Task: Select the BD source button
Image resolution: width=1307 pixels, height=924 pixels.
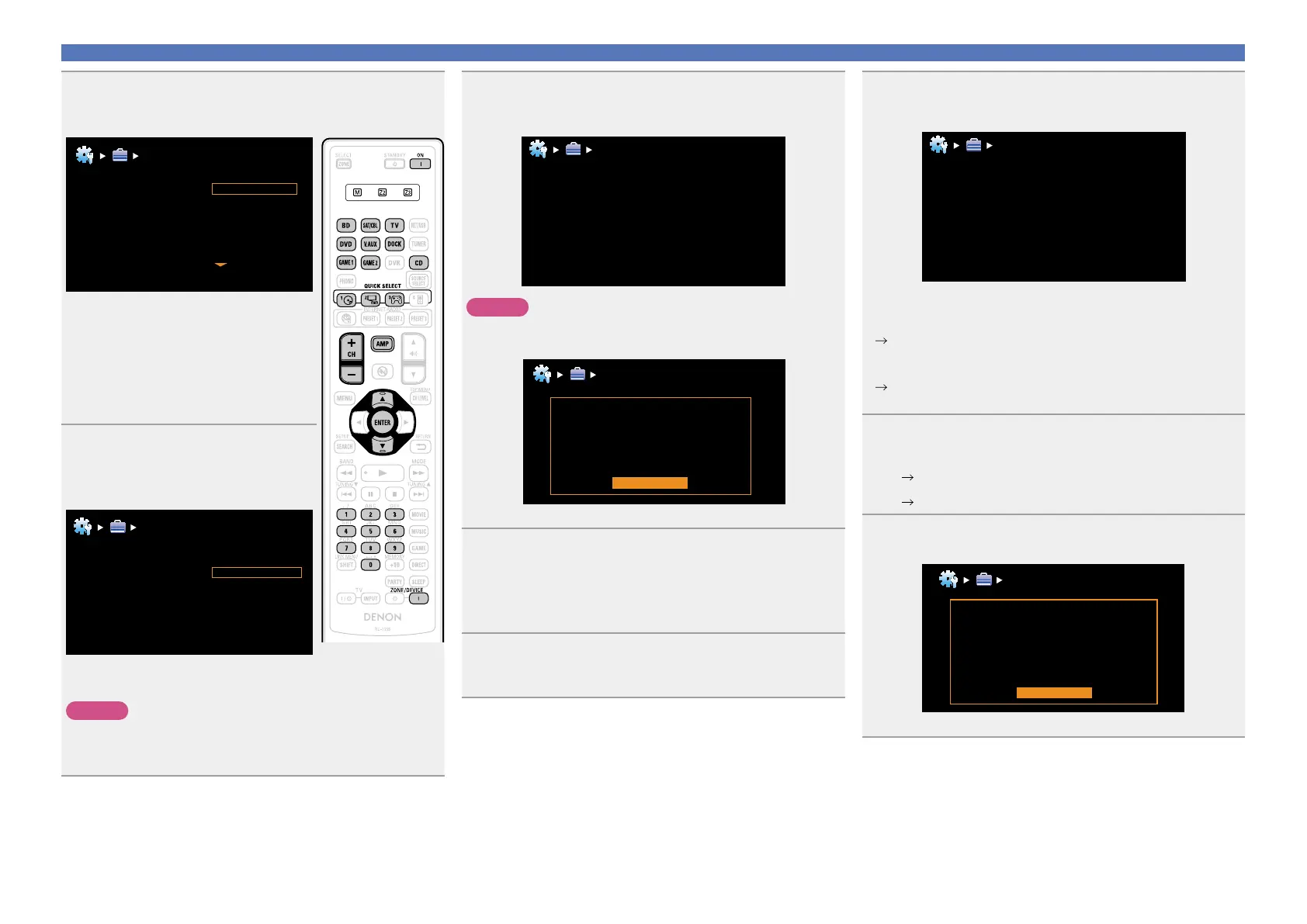Action: [x=346, y=226]
